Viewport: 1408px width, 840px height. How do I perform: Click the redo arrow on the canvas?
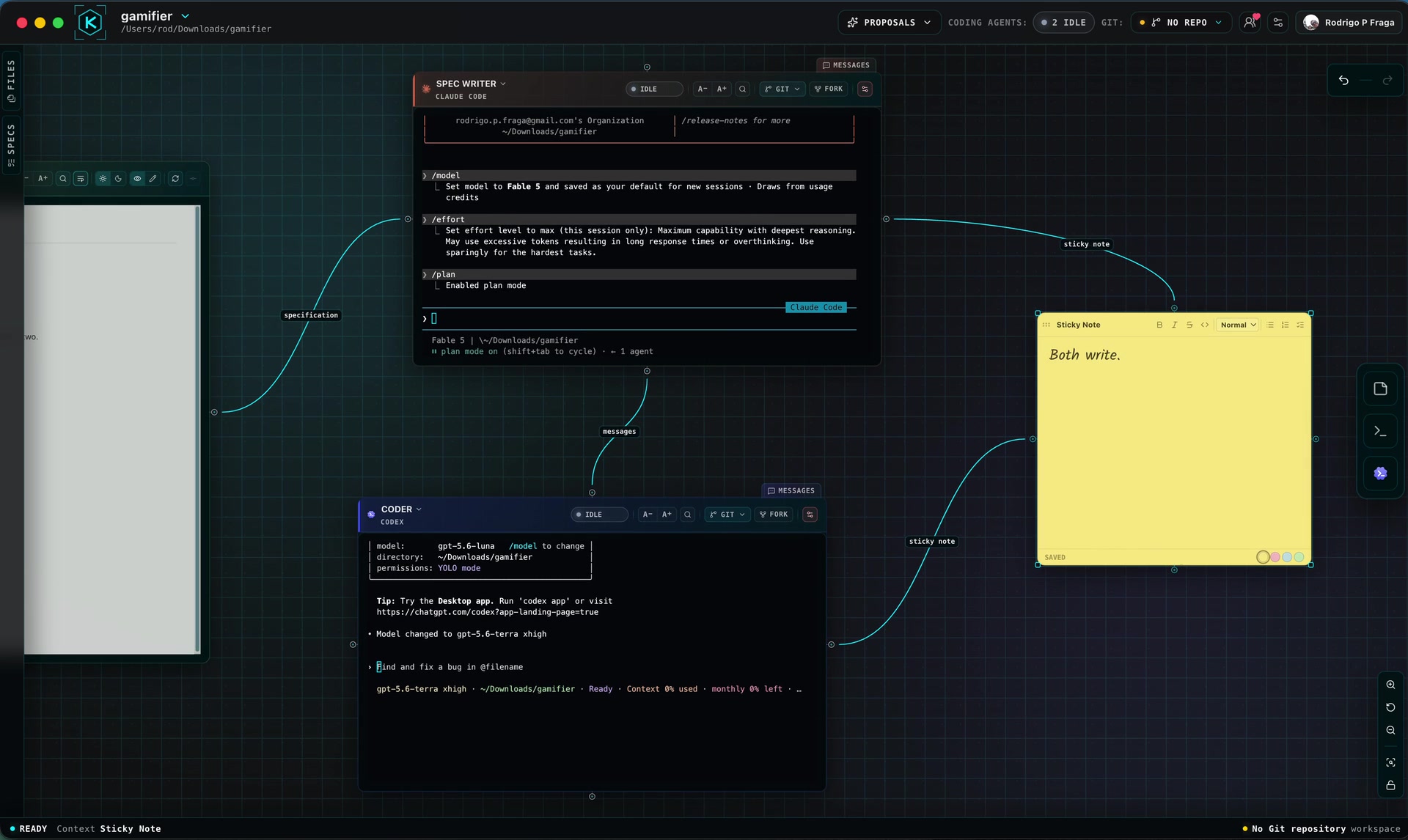pyautogui.click(x=1387, y=81)
